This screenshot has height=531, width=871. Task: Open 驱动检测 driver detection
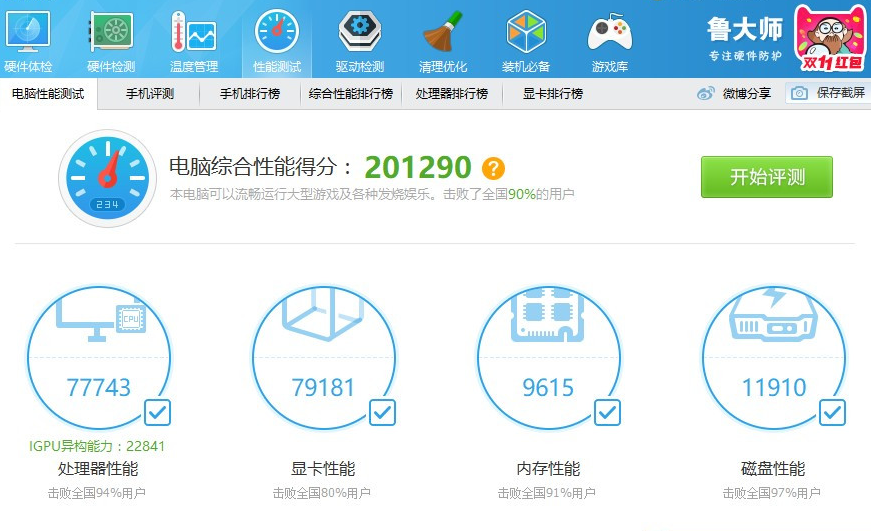[x=359, y=42]
